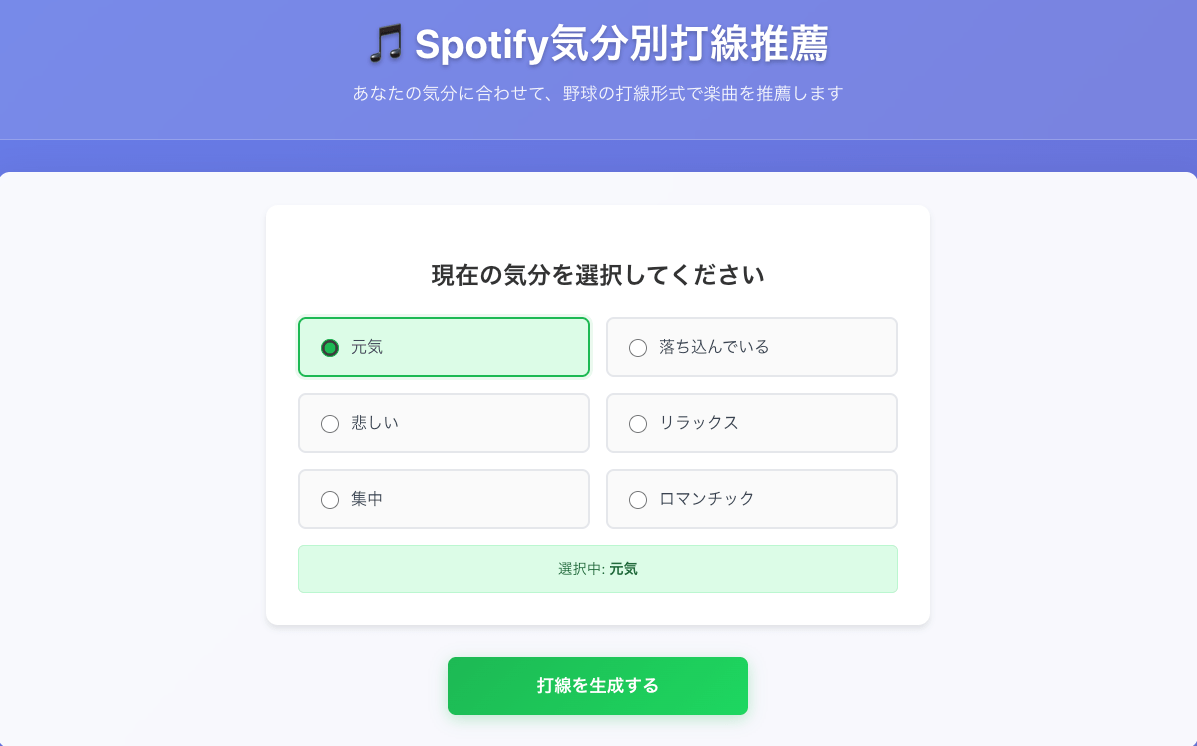Image resolution: width=1197 pixels, height=746 pixels.
Task: Click the music note icon in header
Action: pyautogui.click(x=386, y=44)
